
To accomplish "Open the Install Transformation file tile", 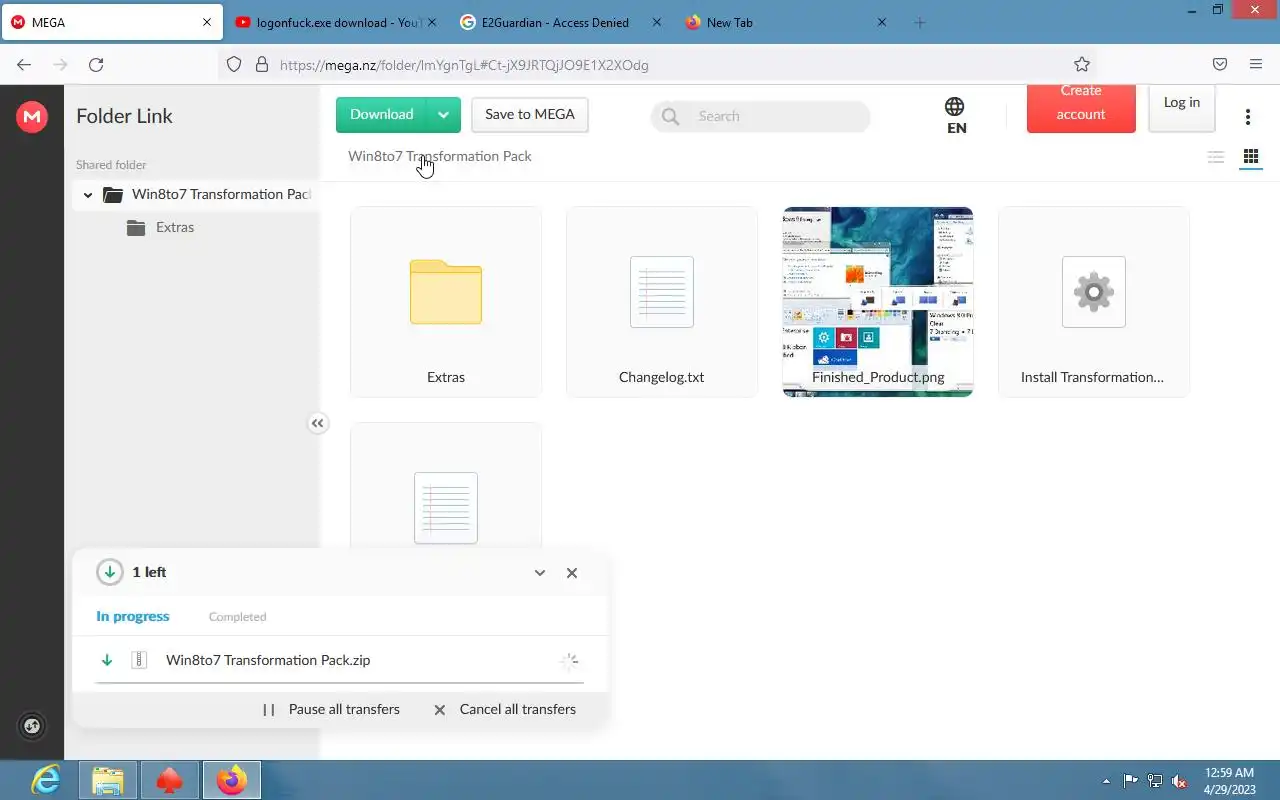I will pyautogui.click(x=1094, y=302).
